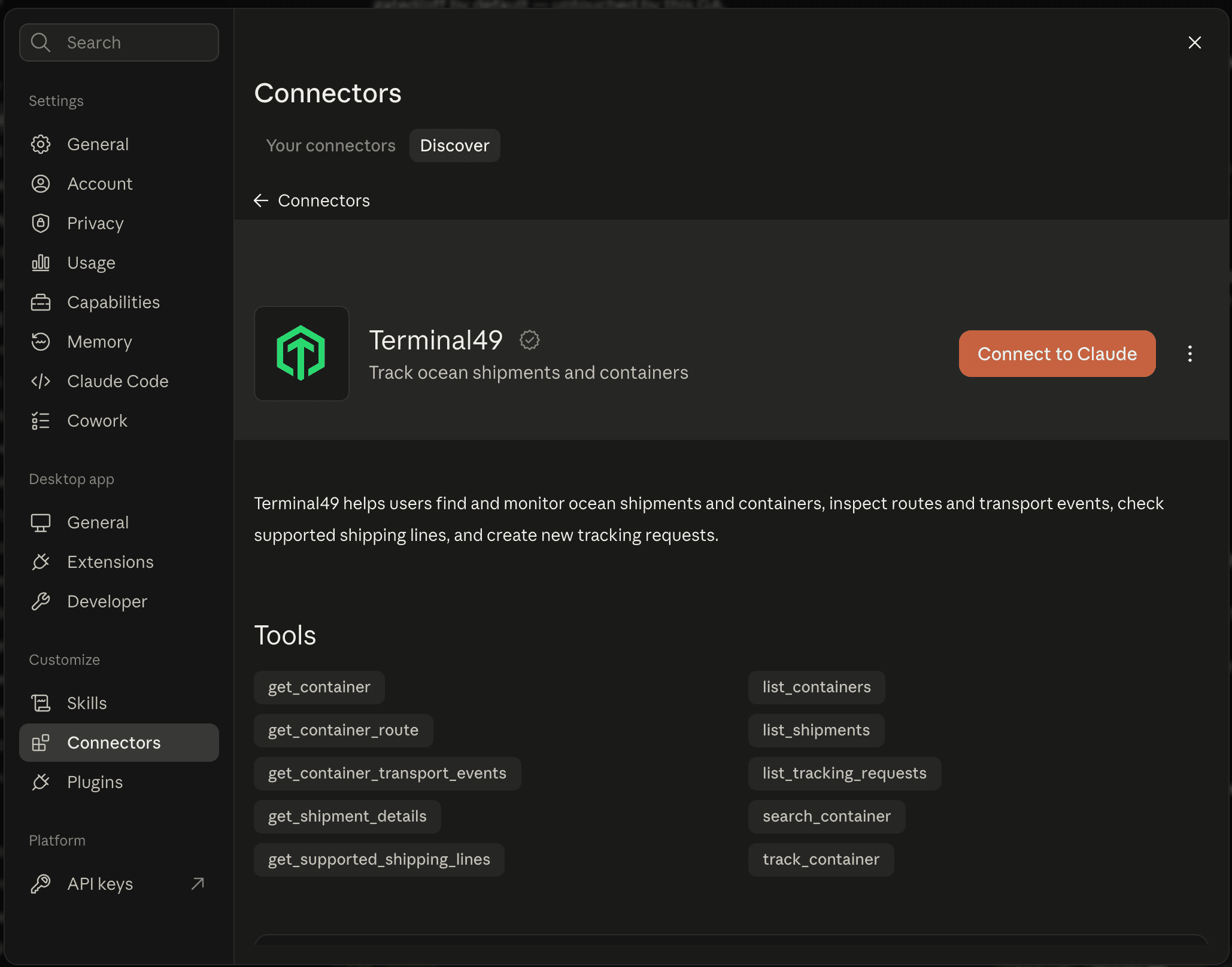
Task: Close the settings dialog
Action: pos(1195,42)
